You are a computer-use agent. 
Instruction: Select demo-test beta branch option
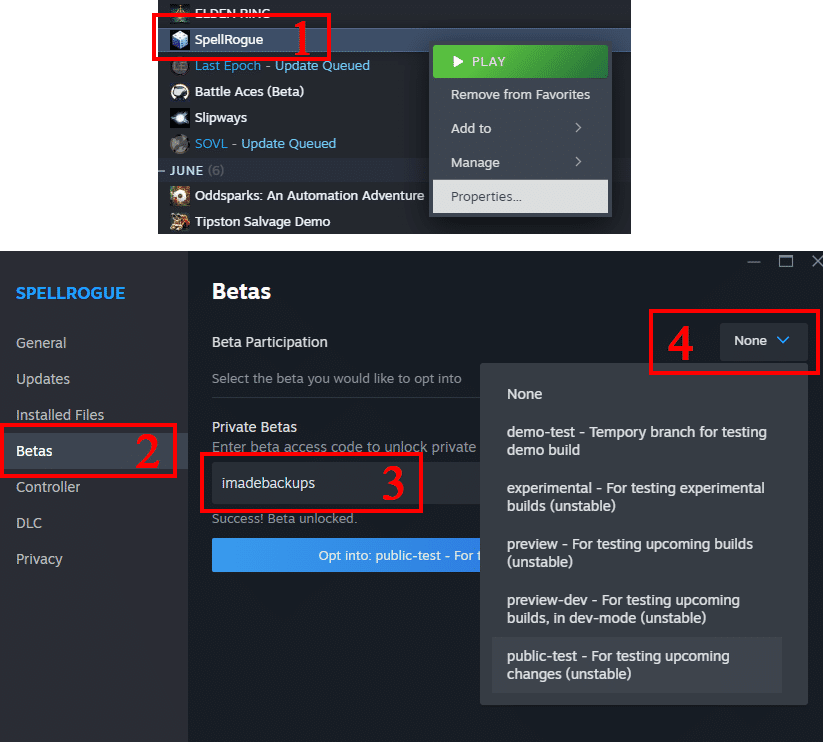pyautogui.click(x=637, y=441)
